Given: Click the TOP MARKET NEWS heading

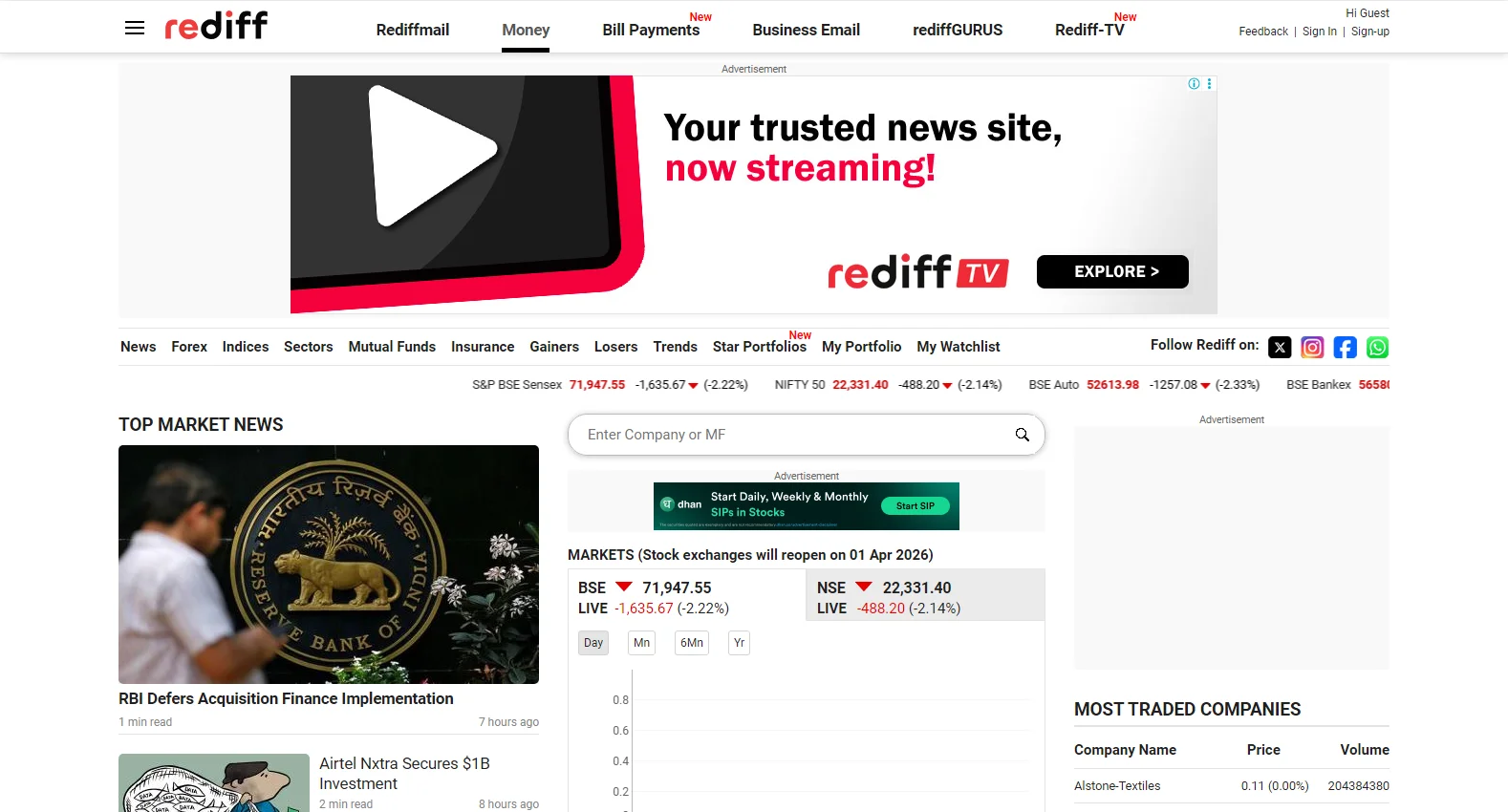Looking at the screenshot, I should (201, 425).
